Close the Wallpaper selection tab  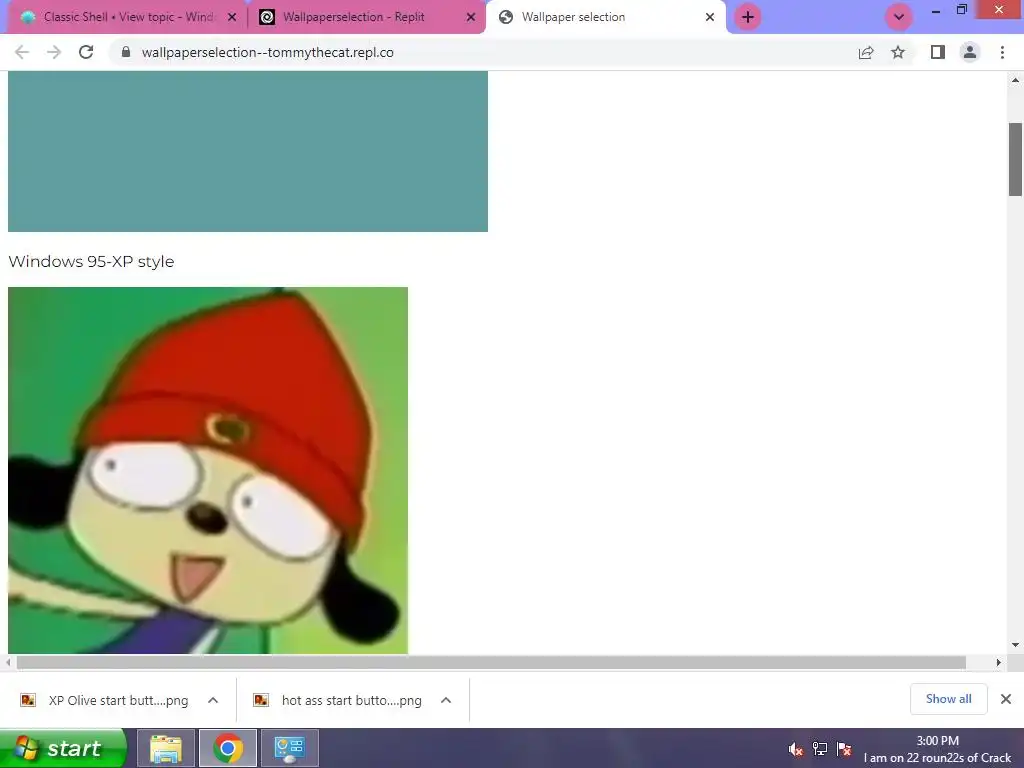tap(710, 17)
